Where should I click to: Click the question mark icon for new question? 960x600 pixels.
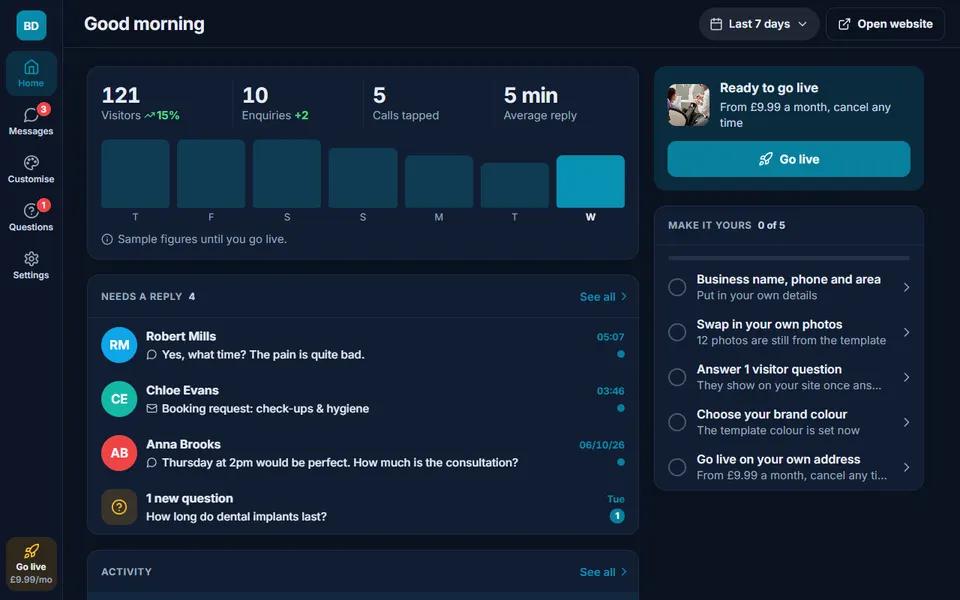tap(119, 507)
